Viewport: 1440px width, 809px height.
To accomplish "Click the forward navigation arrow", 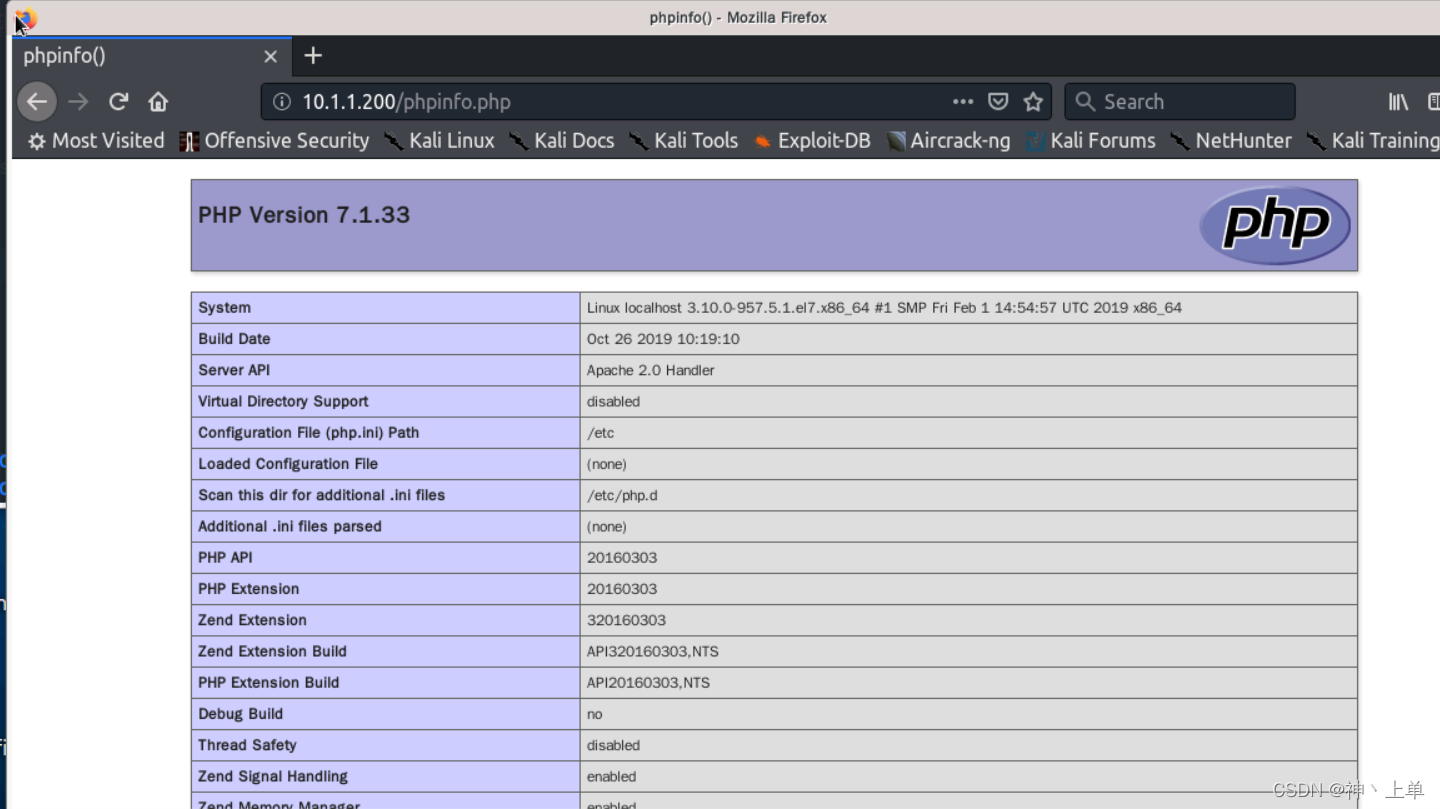I will coord(78,101).
